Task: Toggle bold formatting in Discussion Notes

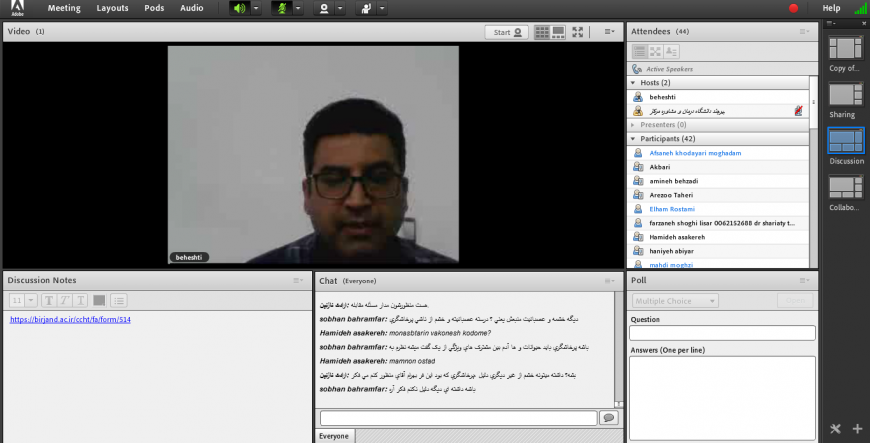Action: (49, 300)
